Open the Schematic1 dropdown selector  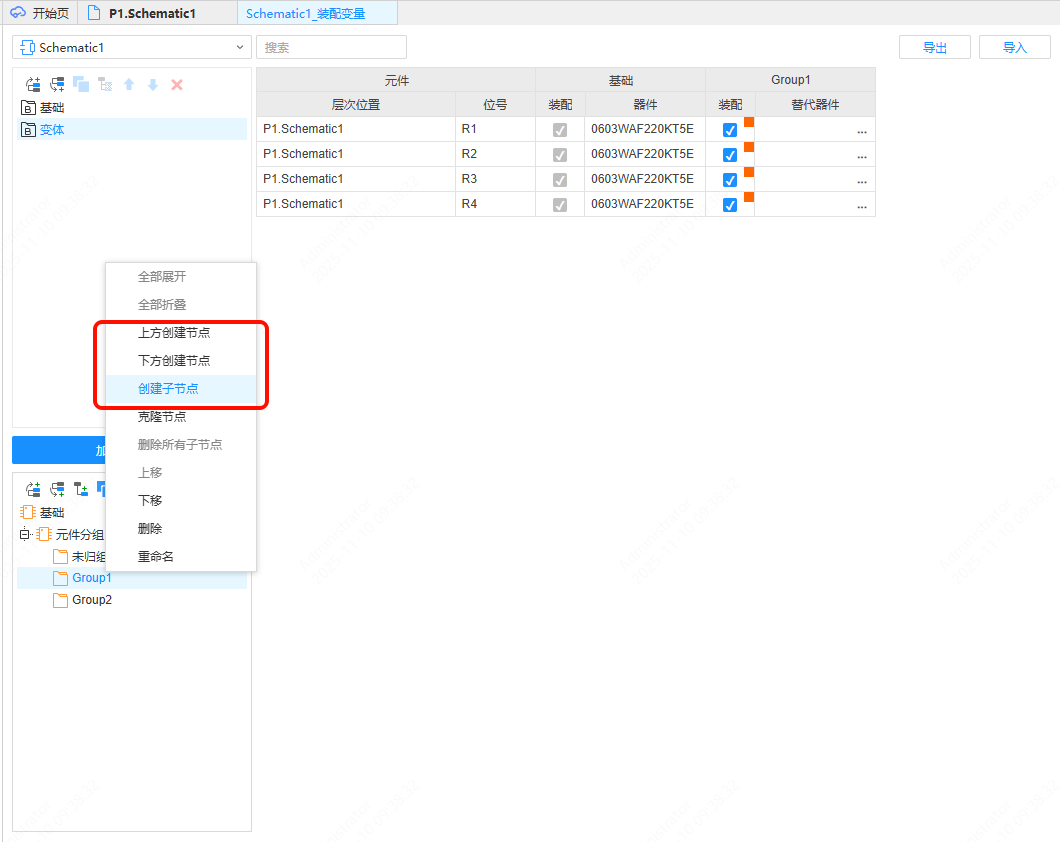(x=131, y=47)
